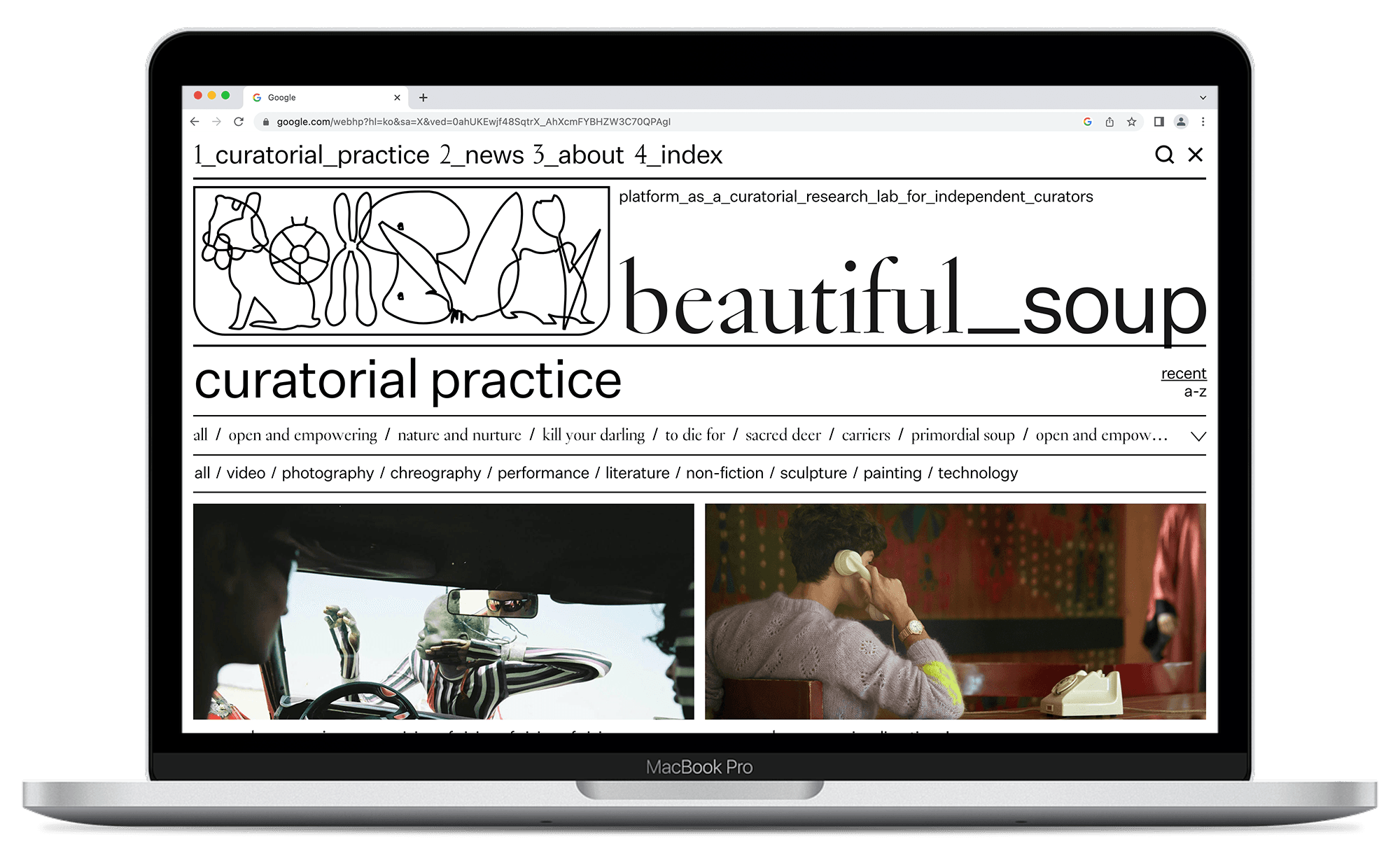Screen dimensions: 1400x858
Task: Sort entries by a-z
Action: click(1194, 392)
